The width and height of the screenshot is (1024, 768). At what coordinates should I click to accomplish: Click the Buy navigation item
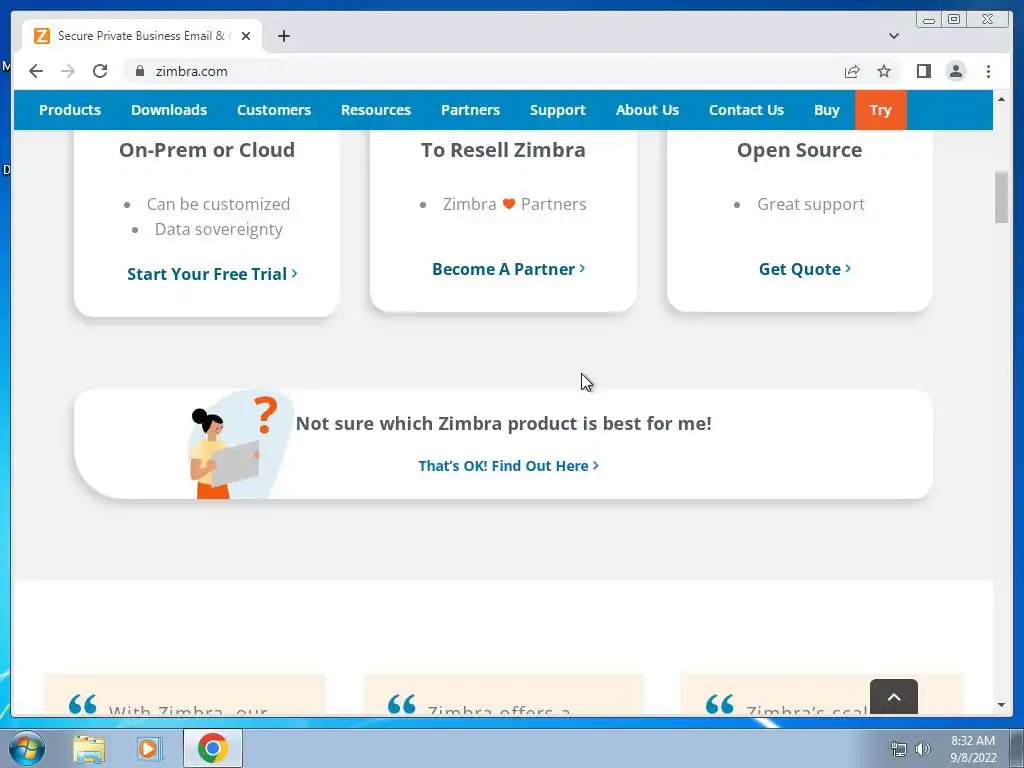pyautogui.click(x=827, y=110)
